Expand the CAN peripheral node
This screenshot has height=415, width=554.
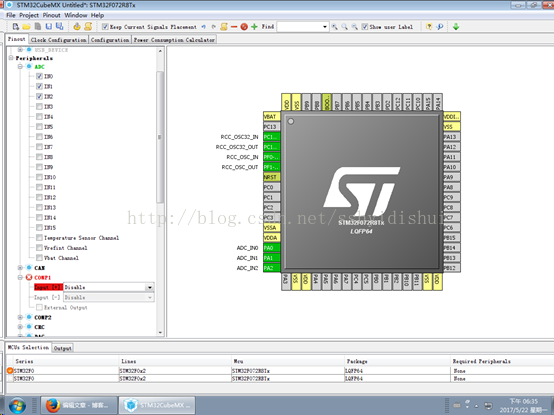(20, 268)
